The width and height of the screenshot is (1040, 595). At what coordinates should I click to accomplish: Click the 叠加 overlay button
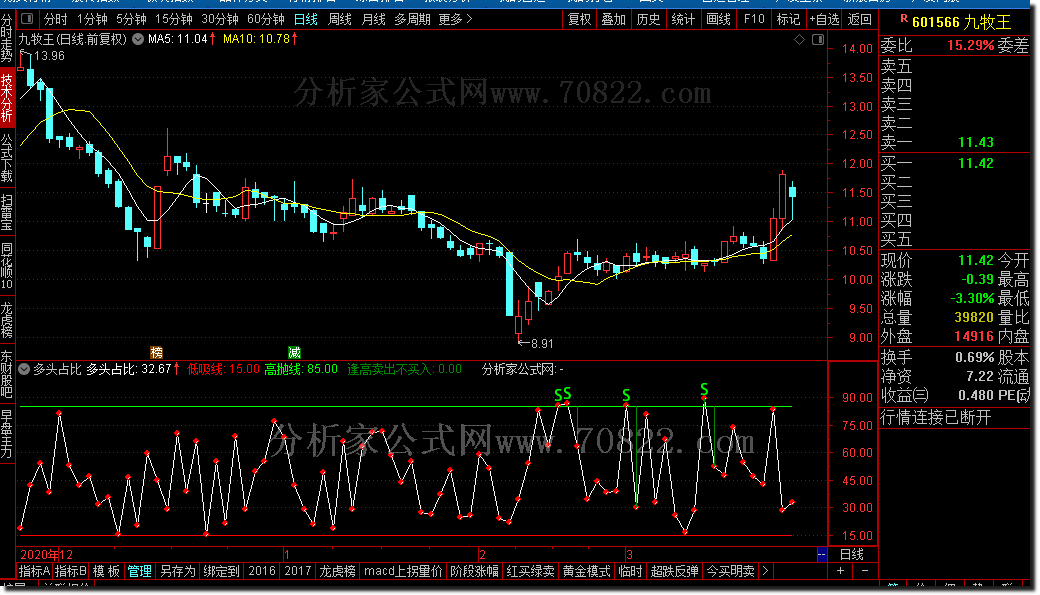[x=614, y=19]
